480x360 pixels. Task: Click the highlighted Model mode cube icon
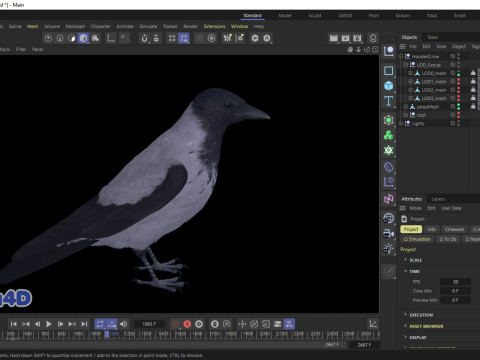(x=83, y=38)
